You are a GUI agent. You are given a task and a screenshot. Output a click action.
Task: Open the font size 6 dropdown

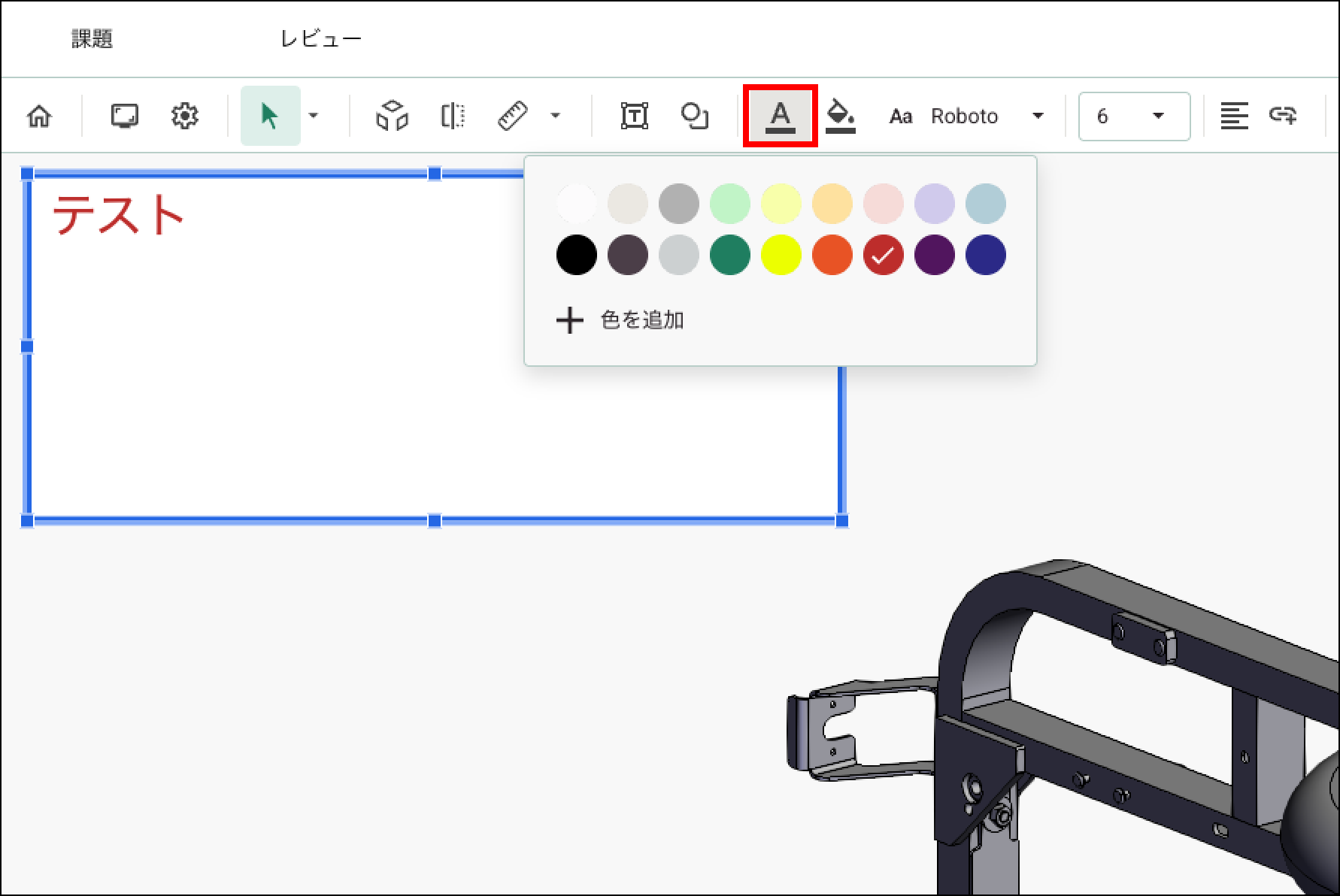(x=1134, y=116)
